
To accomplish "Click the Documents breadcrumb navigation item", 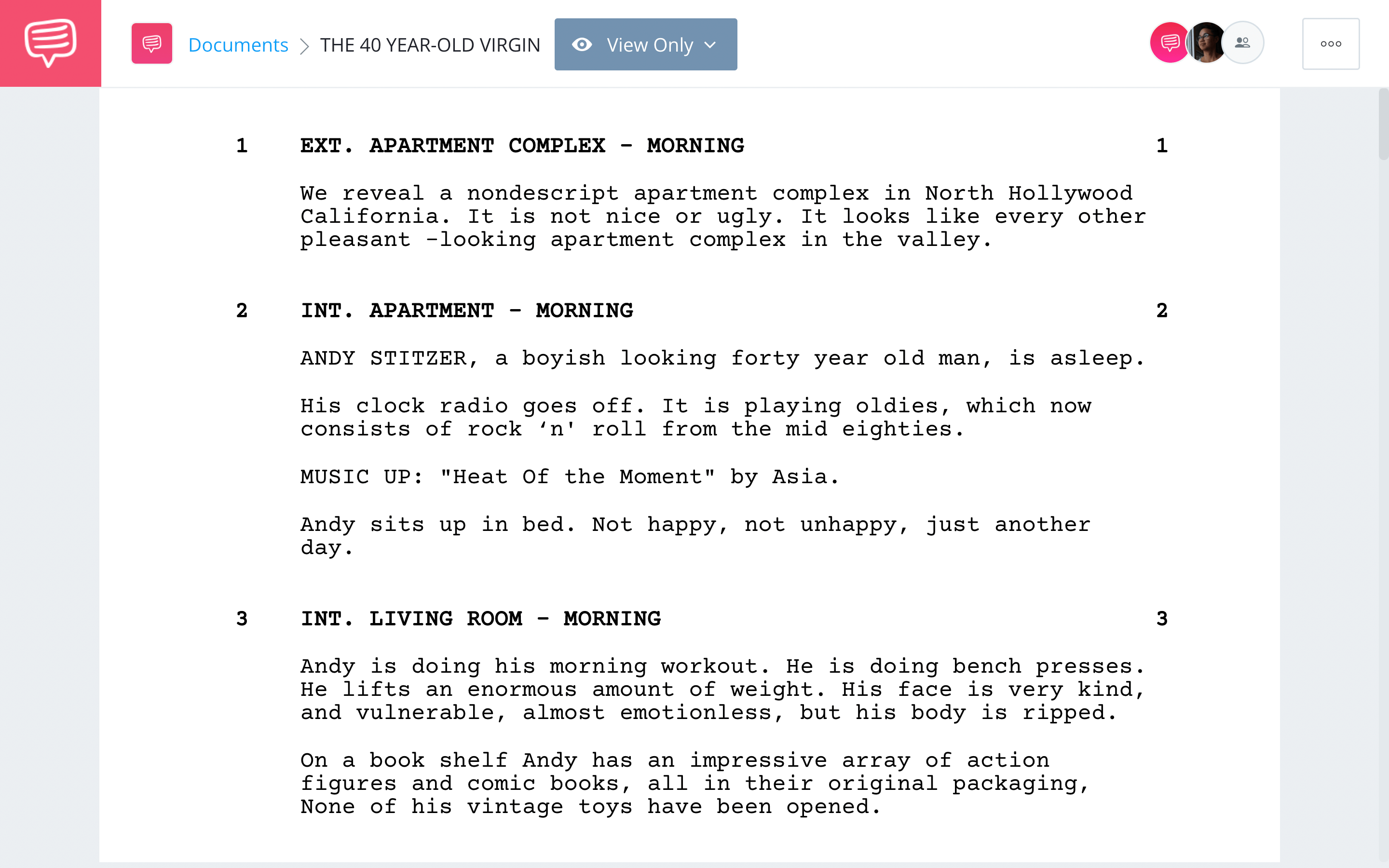I will [238, 44].
